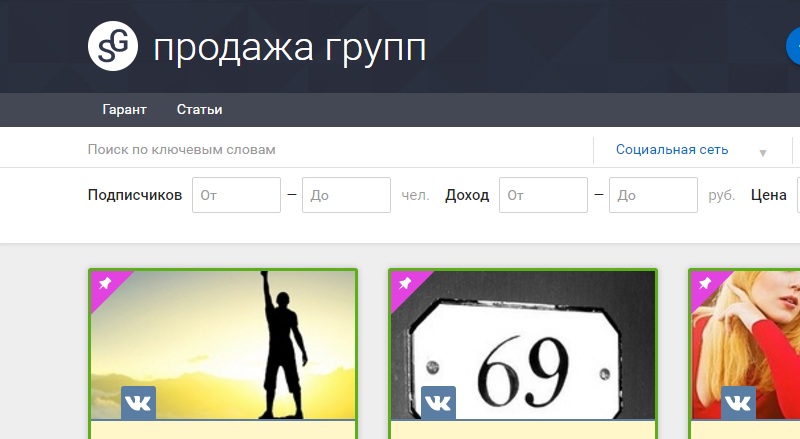Open the blonde woman group thumbnail

[745, 345]
